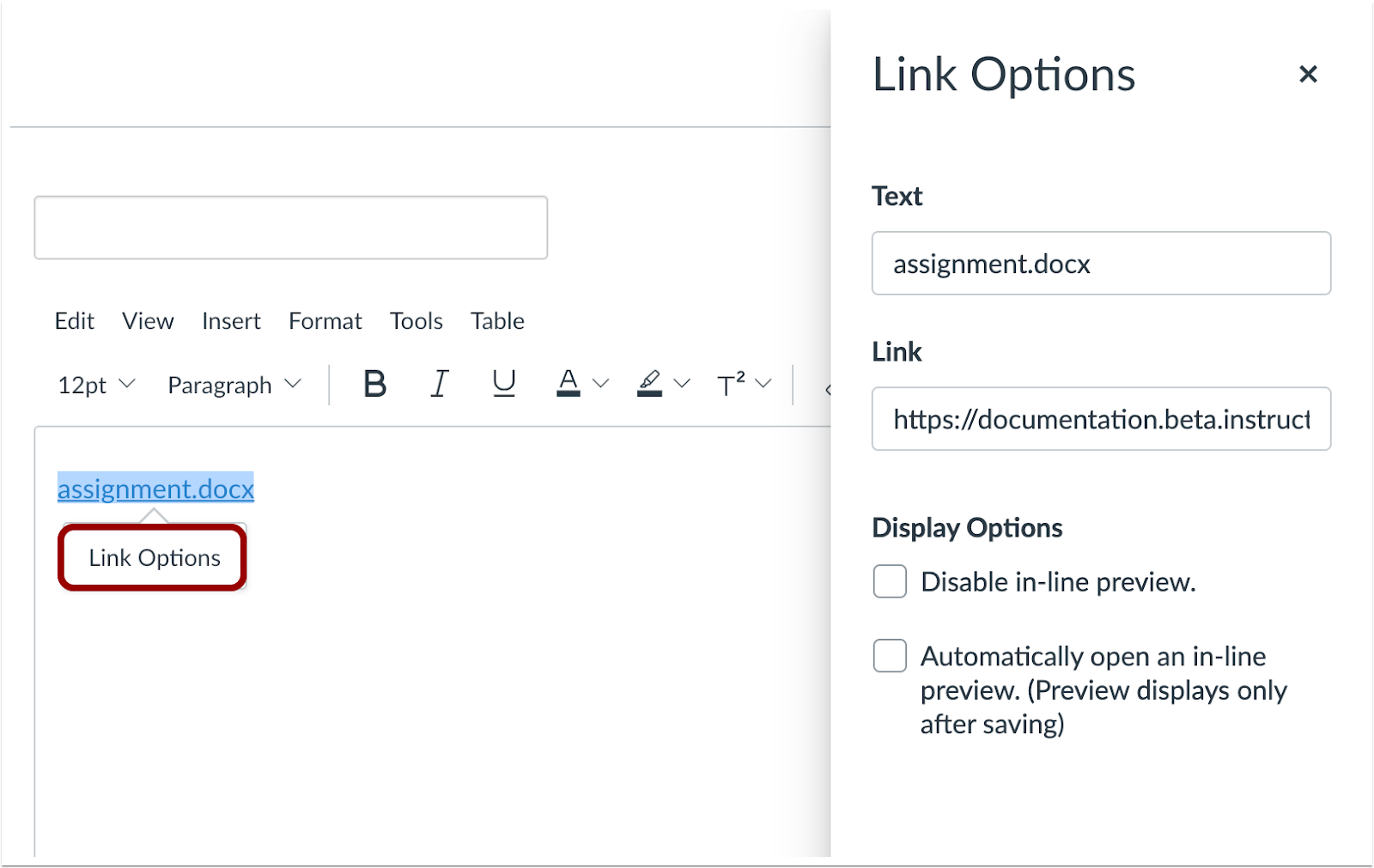Enable Disable in-line preview checkbox

(x=890, y=582)
